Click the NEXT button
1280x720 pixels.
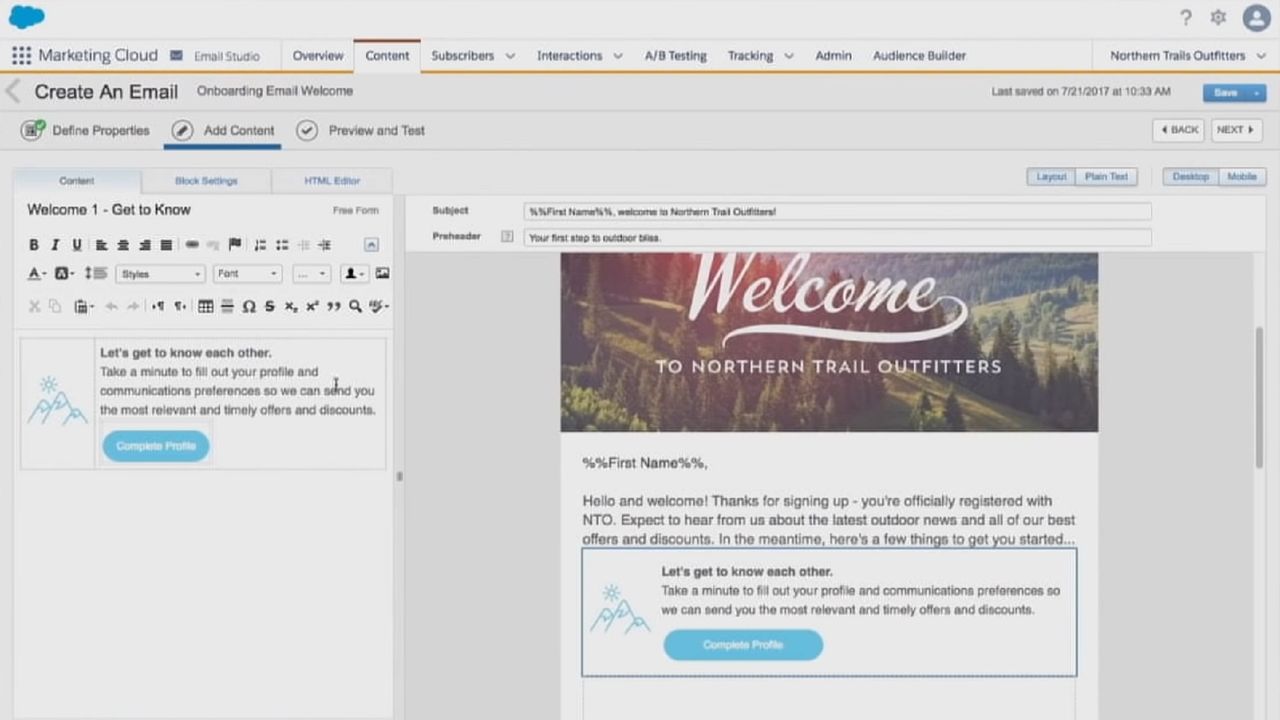click(1236, 130)
